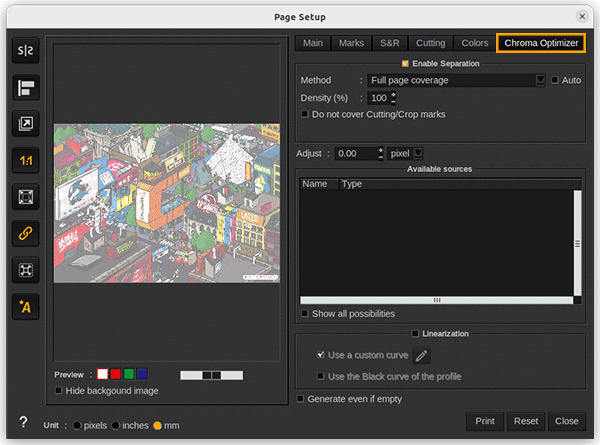This screenshot has width=600, height=445.
Task: Select the inches unit radio button
Action: pos(116,424)
